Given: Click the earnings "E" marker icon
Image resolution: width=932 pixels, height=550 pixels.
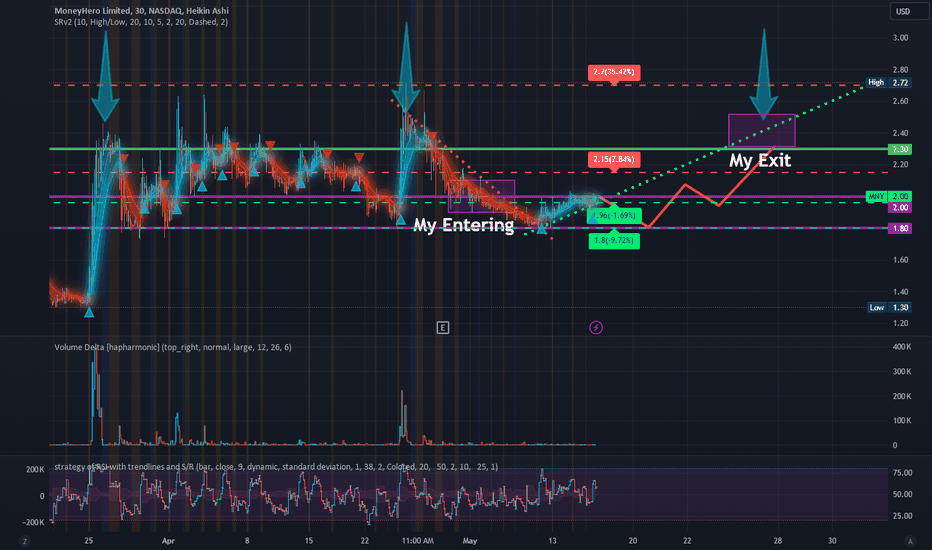Looking at the screenshot, I should click(x=443, y=328).
